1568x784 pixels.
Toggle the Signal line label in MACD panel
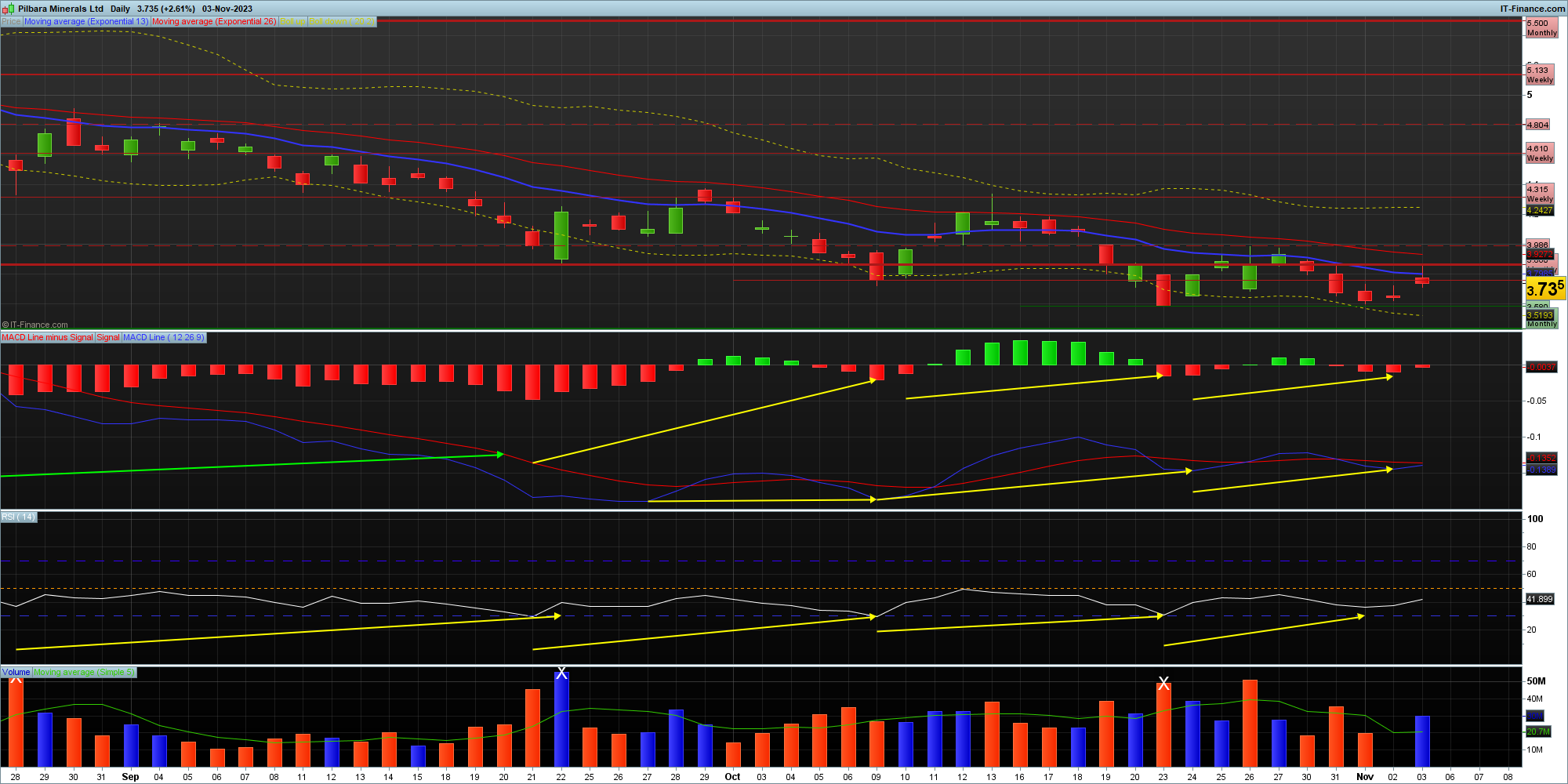point(108,338)
